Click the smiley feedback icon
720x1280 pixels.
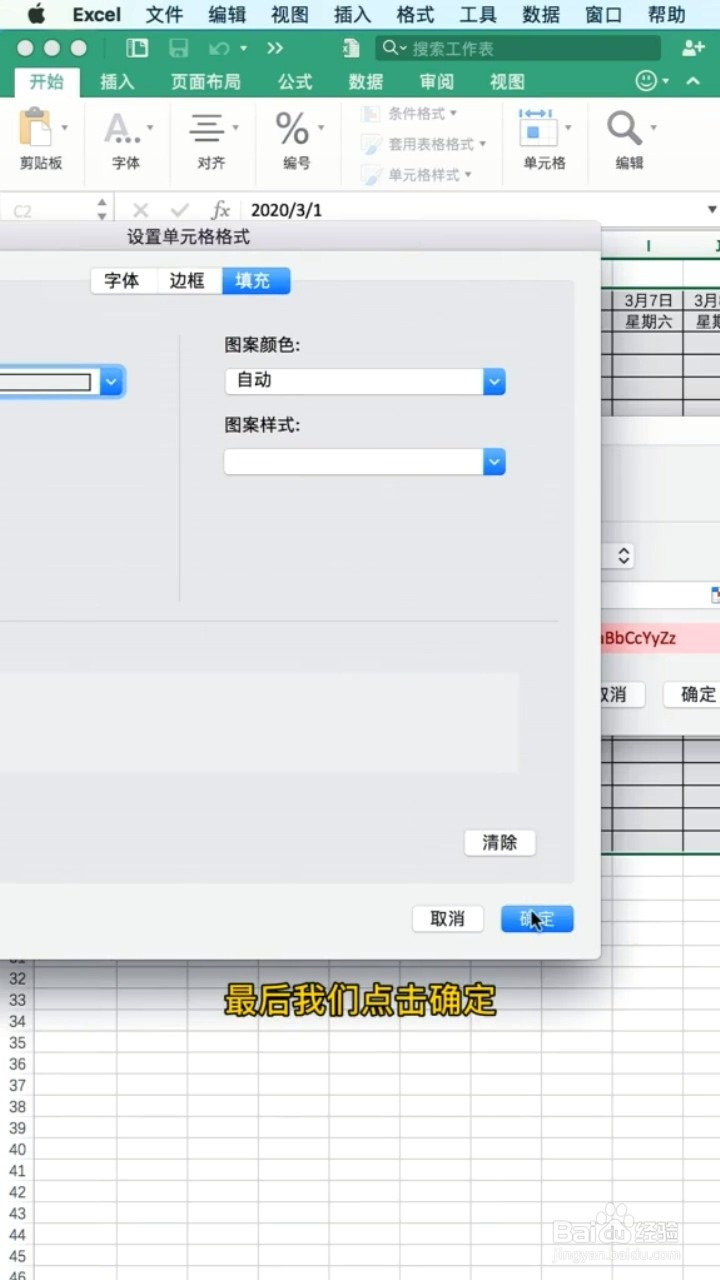pyautogui.click(x=647, y=81)
